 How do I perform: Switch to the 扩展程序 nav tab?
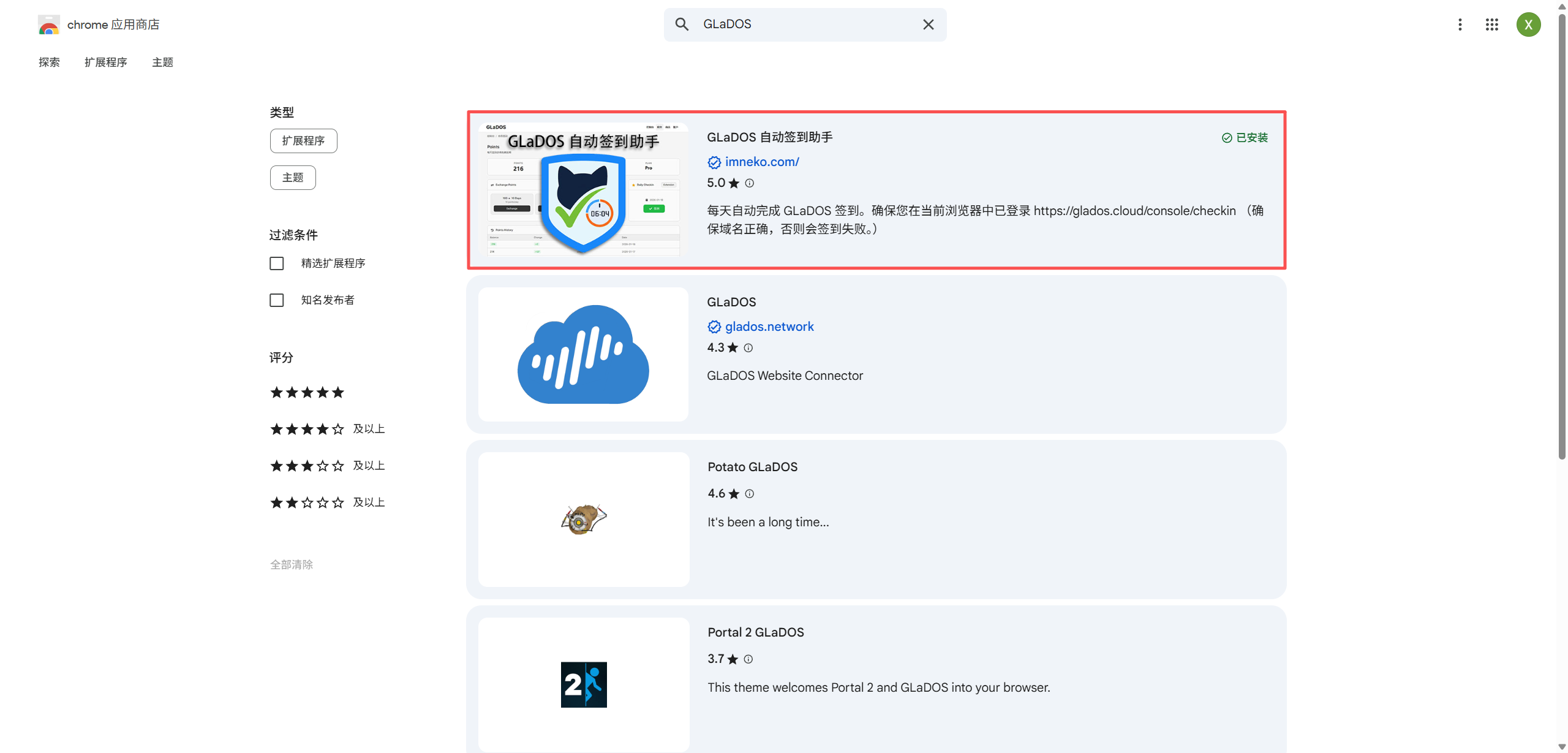pos(106,62)
